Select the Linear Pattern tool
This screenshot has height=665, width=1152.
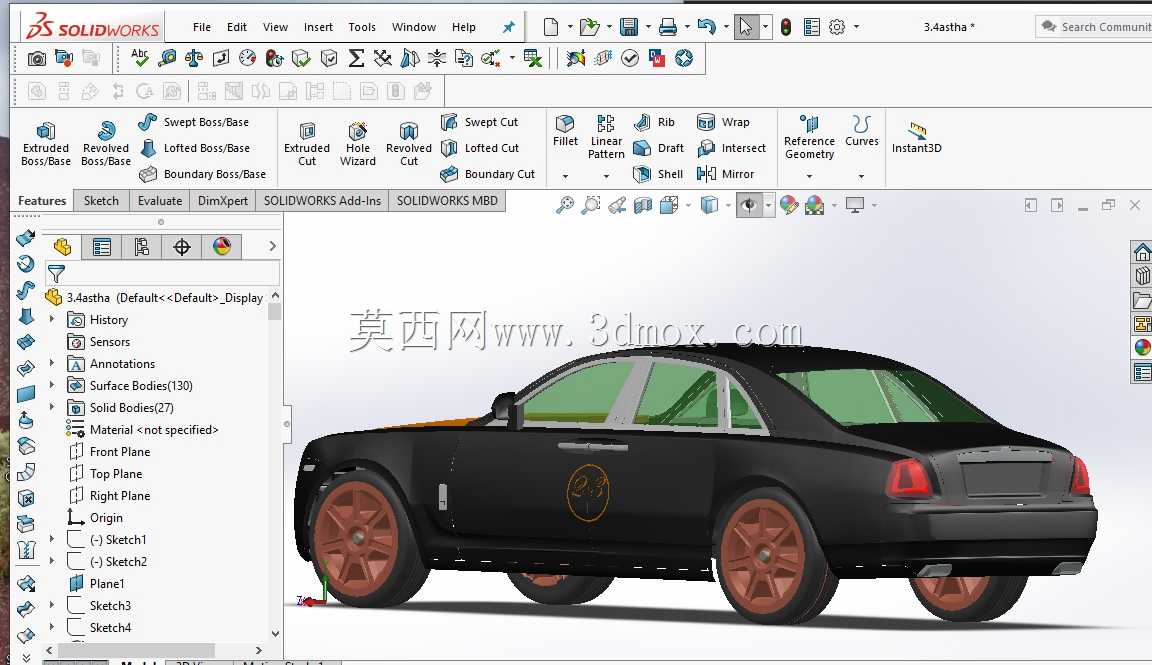(606, 137)
